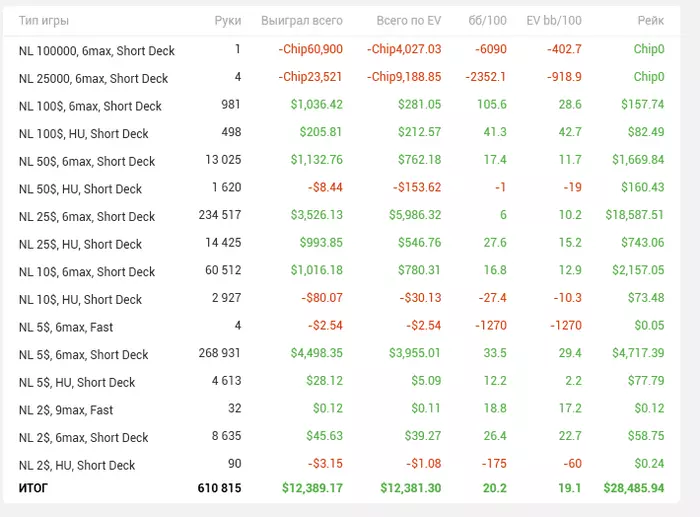Click the бб/100 column header
Screen dimensions: 700x517
[x=487, y=21]
